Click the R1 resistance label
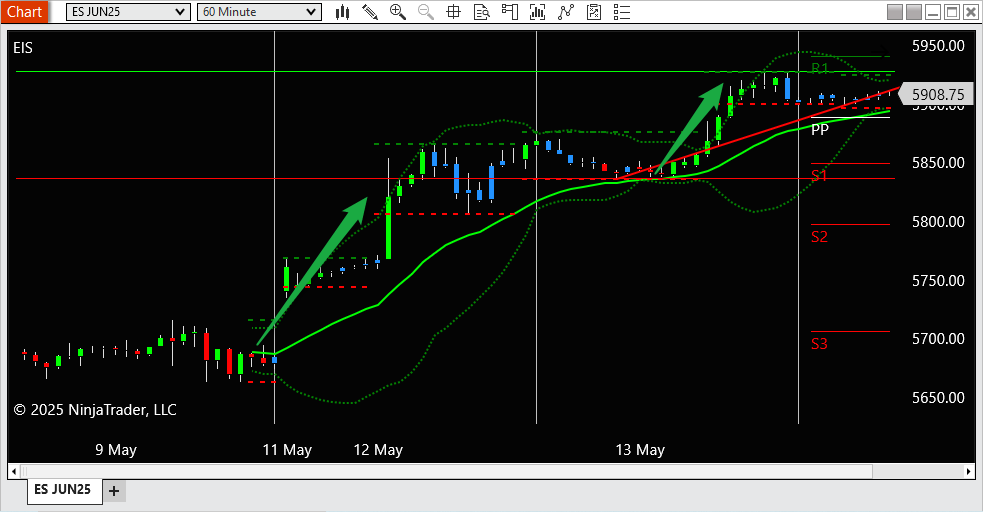Image resolution: width=983 pixels, height=512 pixels. [x=820, y=68]
